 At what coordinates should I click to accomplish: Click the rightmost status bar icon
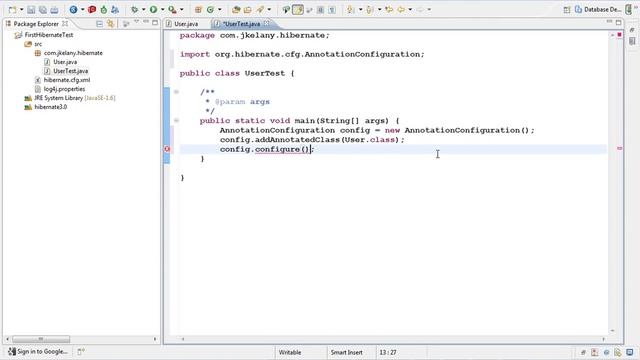[630, 352]
